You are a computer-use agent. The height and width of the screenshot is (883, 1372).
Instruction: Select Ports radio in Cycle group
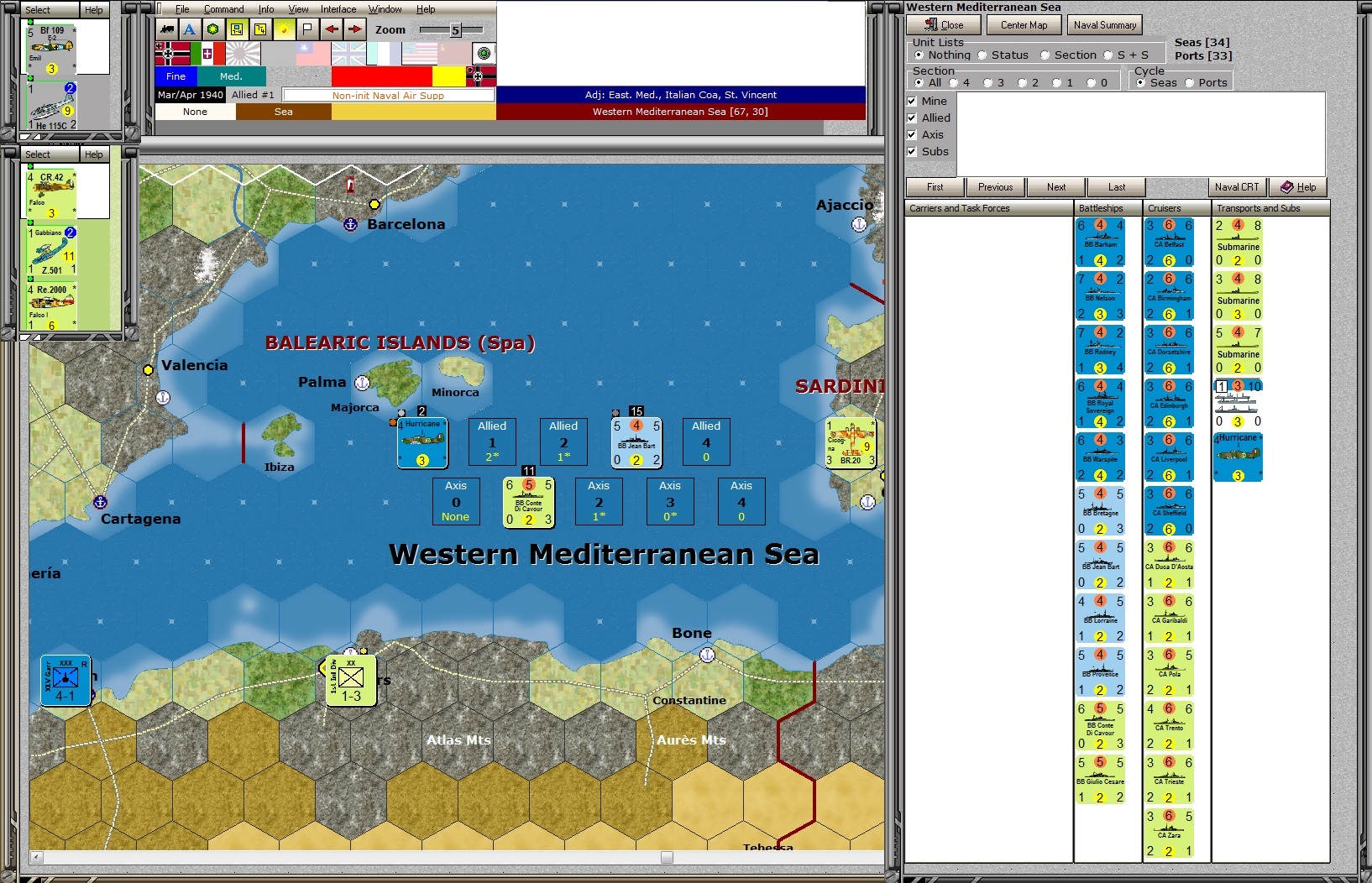(1189, 83)
